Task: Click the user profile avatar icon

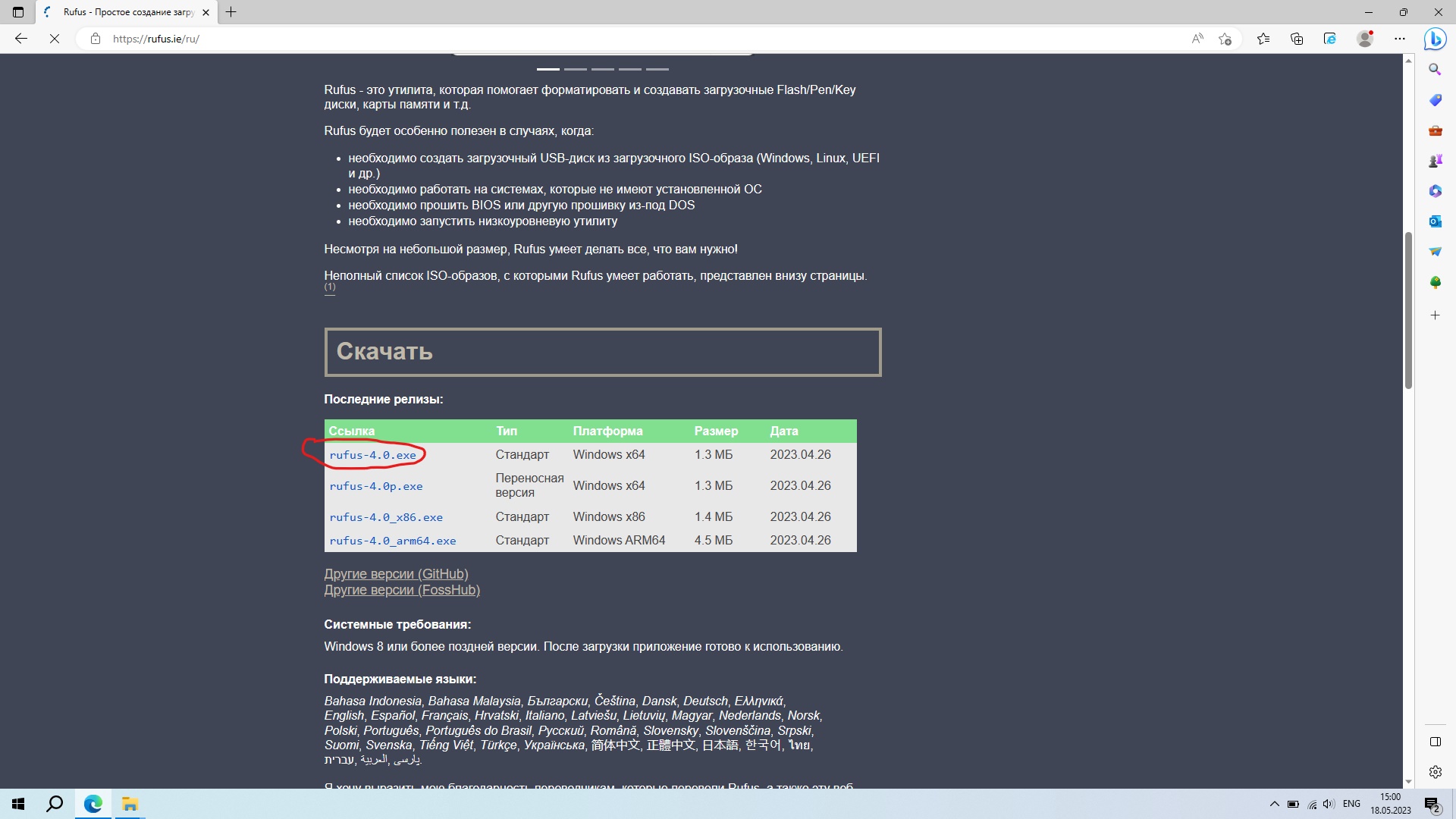Action: pyautogui.click(x=1365, y=39)
